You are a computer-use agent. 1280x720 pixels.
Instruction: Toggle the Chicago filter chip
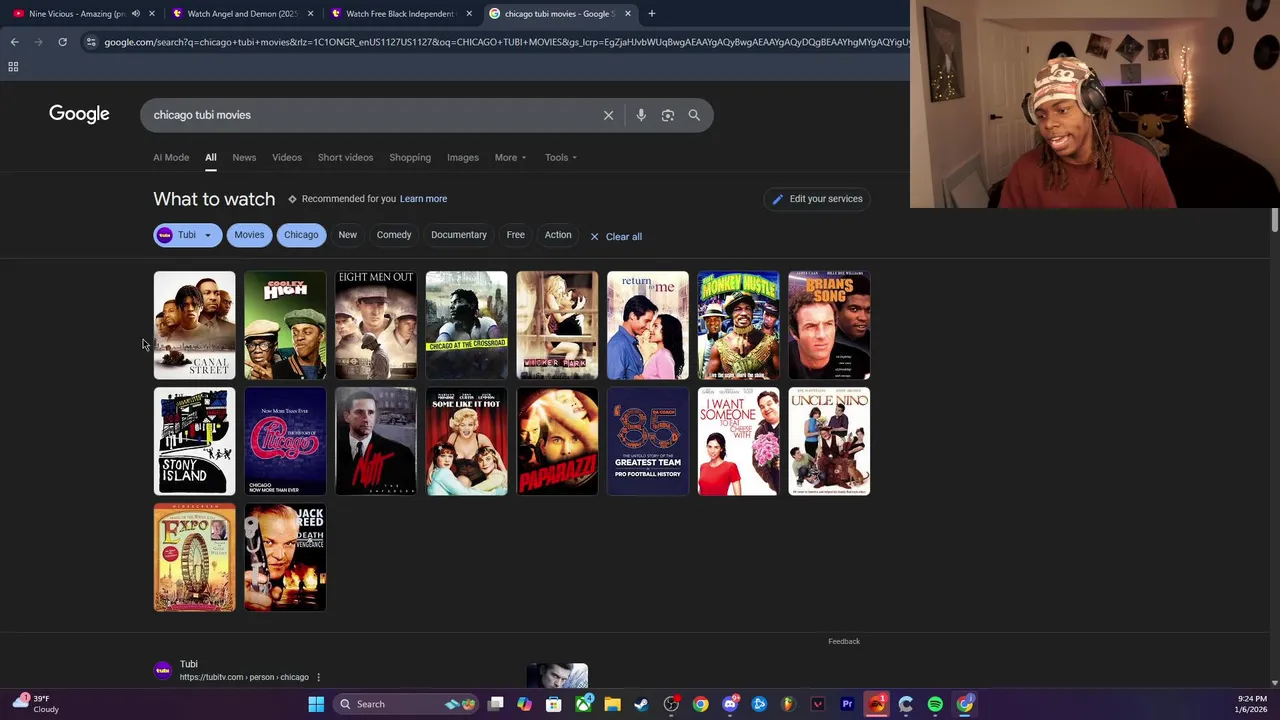301,235
